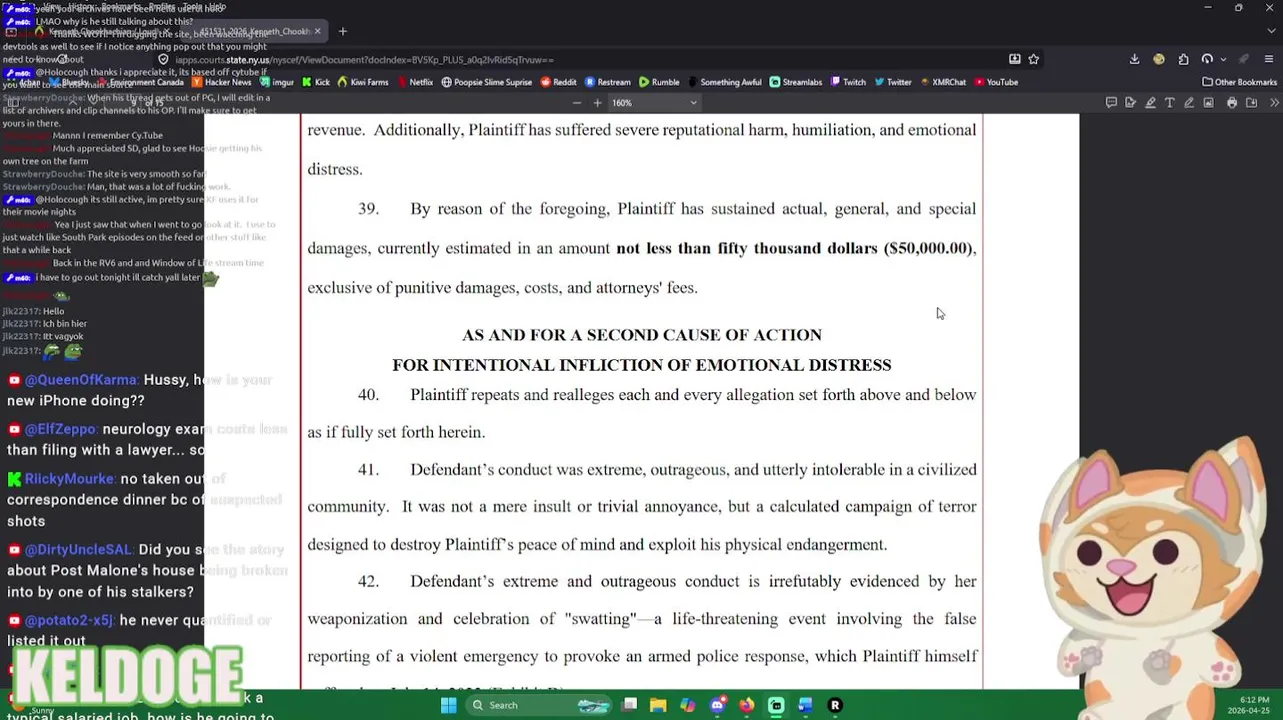Viewport: 1283px width, 720px height.
Task: Click the paragraph number '41.'
Action: (368, 470)
